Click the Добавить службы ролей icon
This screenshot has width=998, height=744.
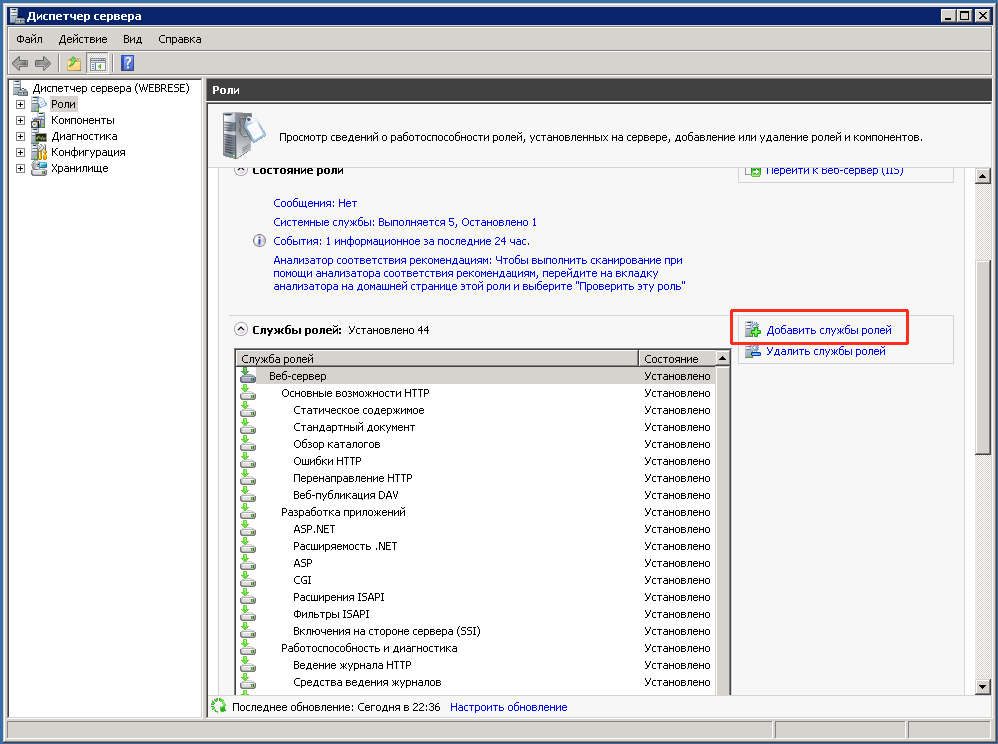coord(753,330)
